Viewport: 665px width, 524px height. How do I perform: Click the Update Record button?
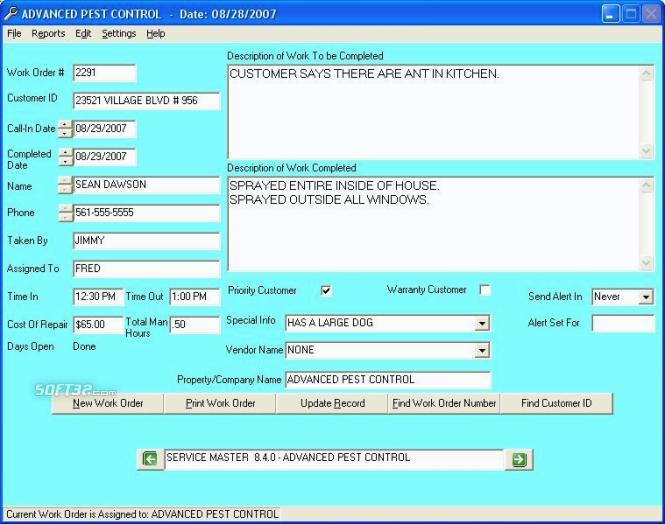332,403
